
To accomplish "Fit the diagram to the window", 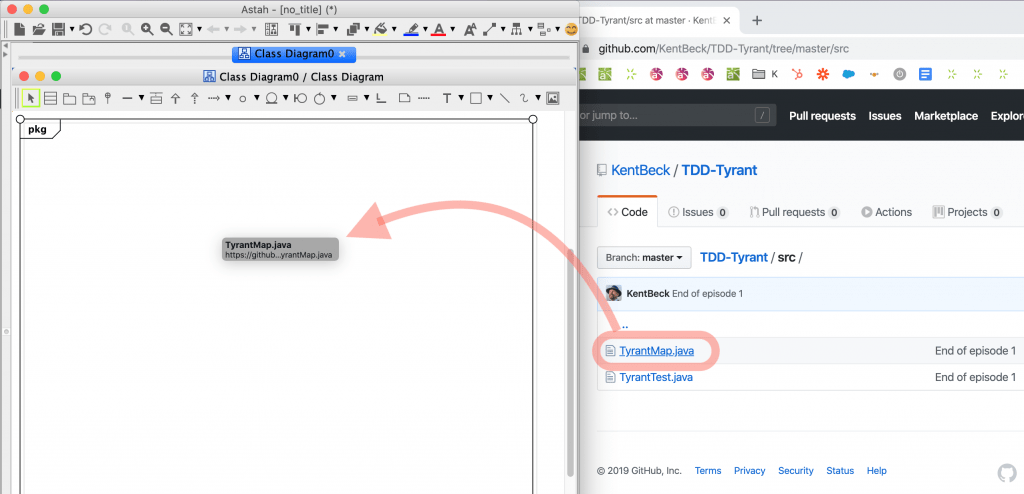I will [186, 29].
